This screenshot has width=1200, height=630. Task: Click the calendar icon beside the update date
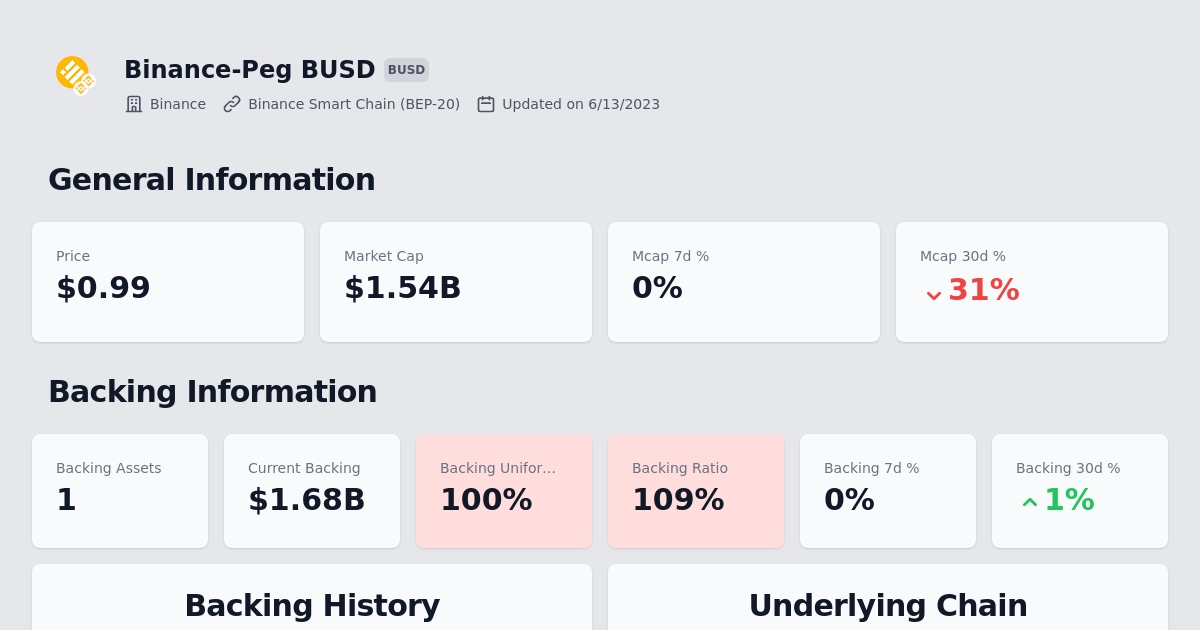tap(486, 104)
